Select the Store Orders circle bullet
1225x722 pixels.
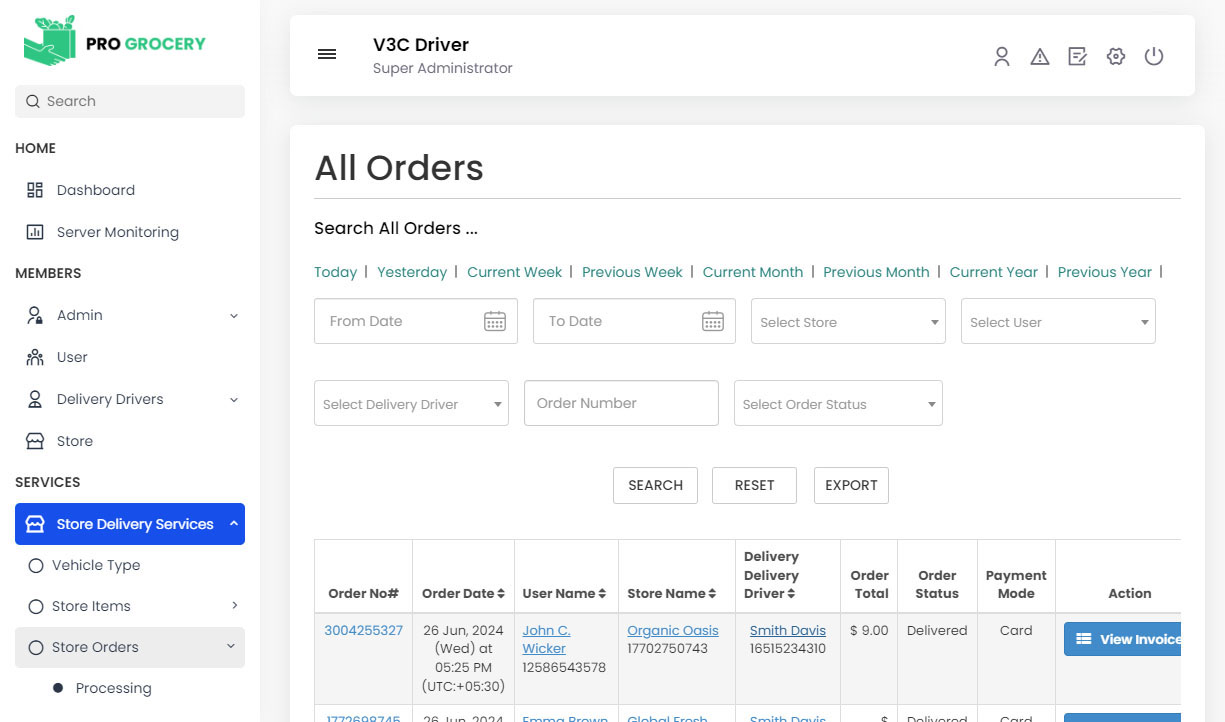(x=36, y=647)
